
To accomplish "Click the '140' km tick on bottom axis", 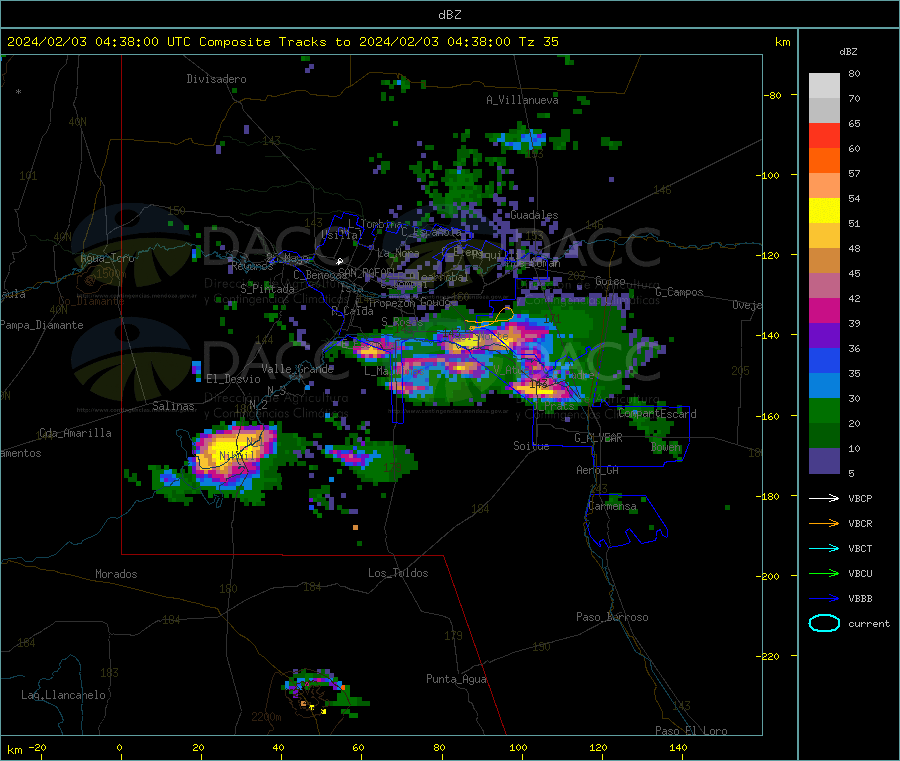I will [678, 747].
